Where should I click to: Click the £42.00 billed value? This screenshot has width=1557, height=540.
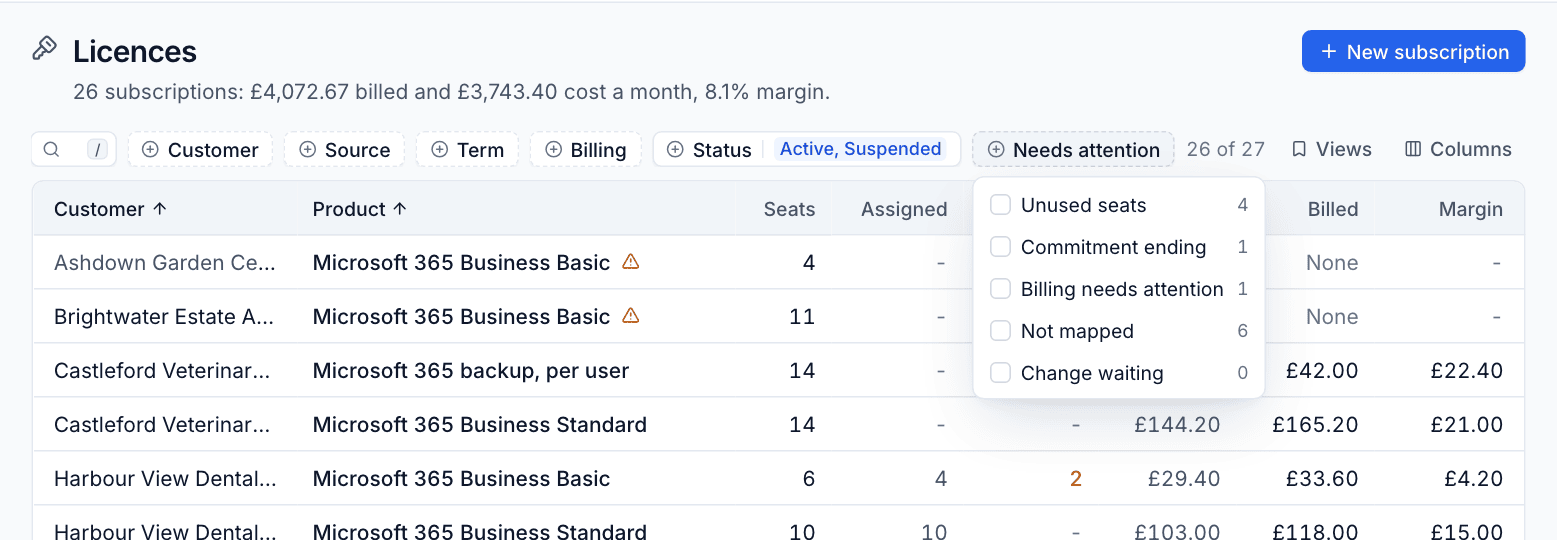pyautogui.click(x=1322, y=370)
